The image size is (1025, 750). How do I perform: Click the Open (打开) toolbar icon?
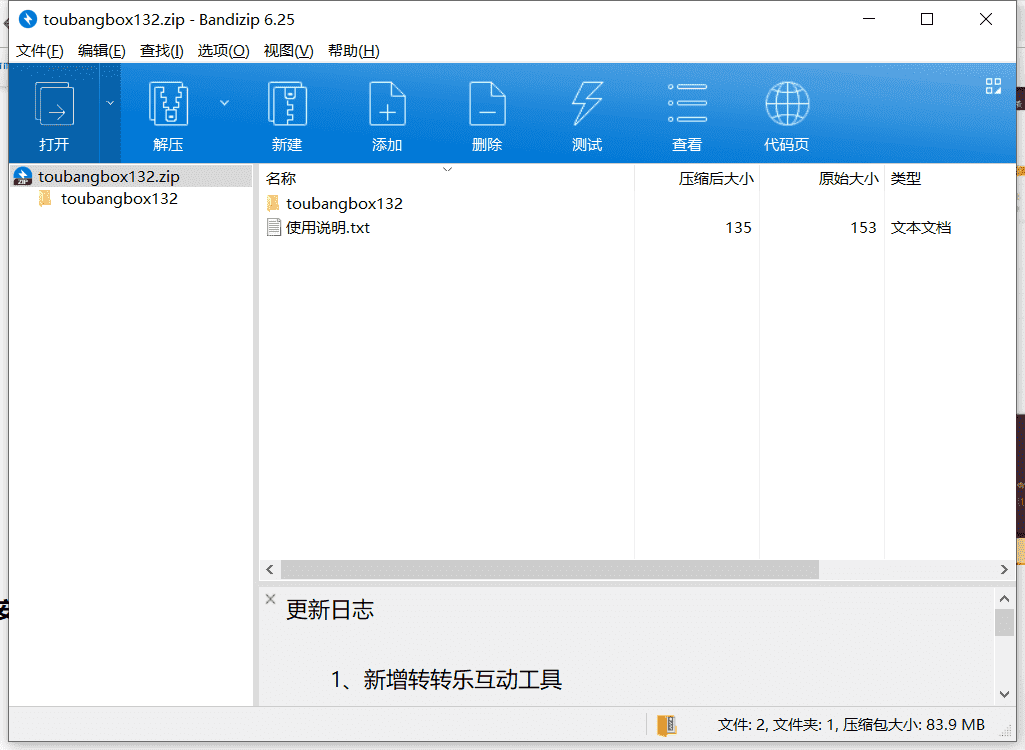[x=54, y=104]
